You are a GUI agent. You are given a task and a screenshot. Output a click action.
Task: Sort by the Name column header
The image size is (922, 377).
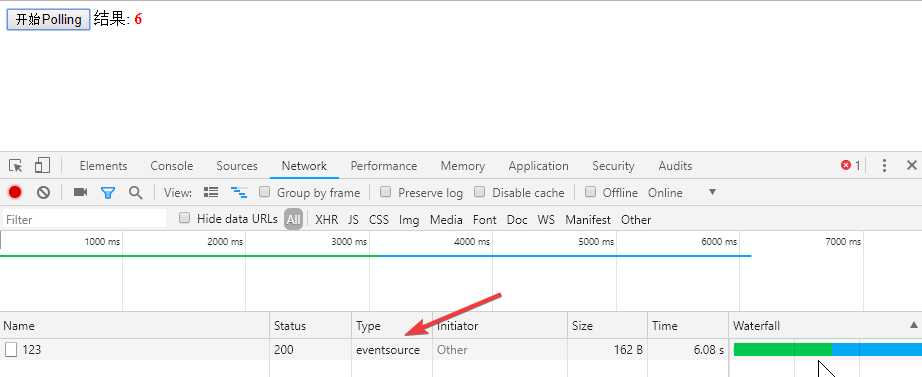(x=135, y=326)
